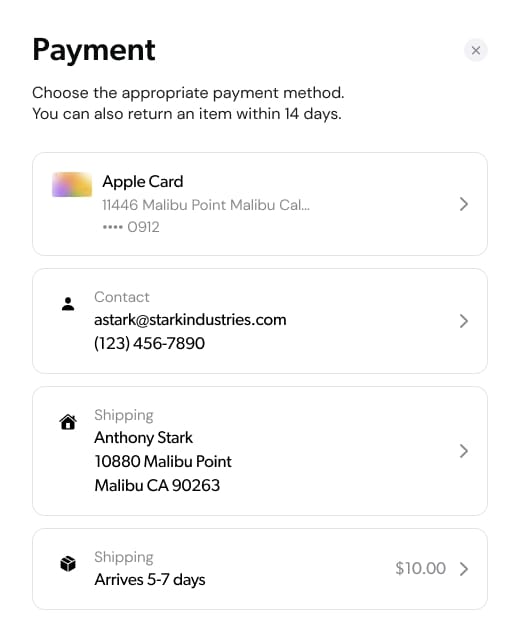Select the Apple Card payment method title
Image resolution: width=520 pixels, height=642 pixels.
142,181
